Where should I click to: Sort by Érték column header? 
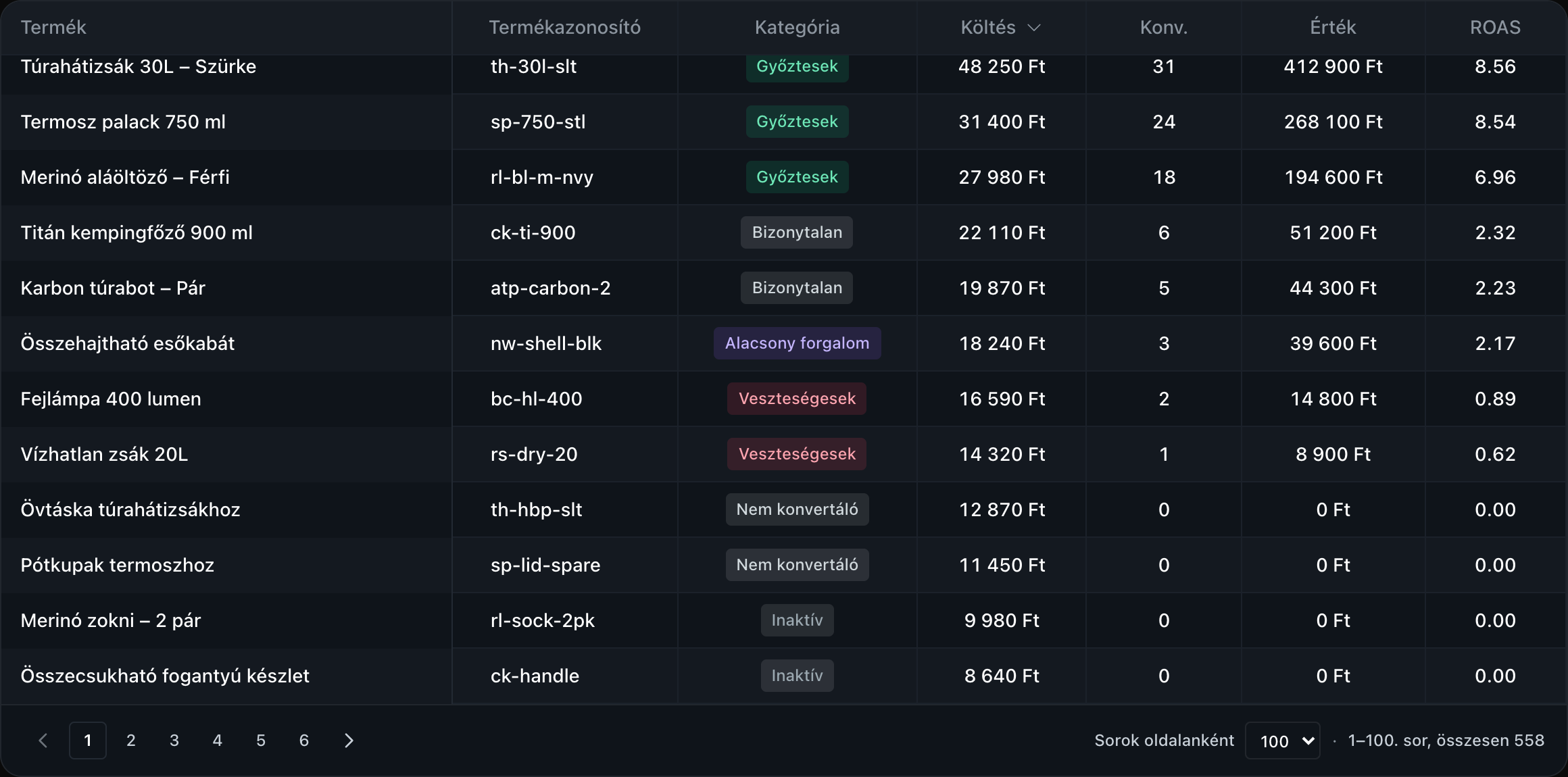1333,28
